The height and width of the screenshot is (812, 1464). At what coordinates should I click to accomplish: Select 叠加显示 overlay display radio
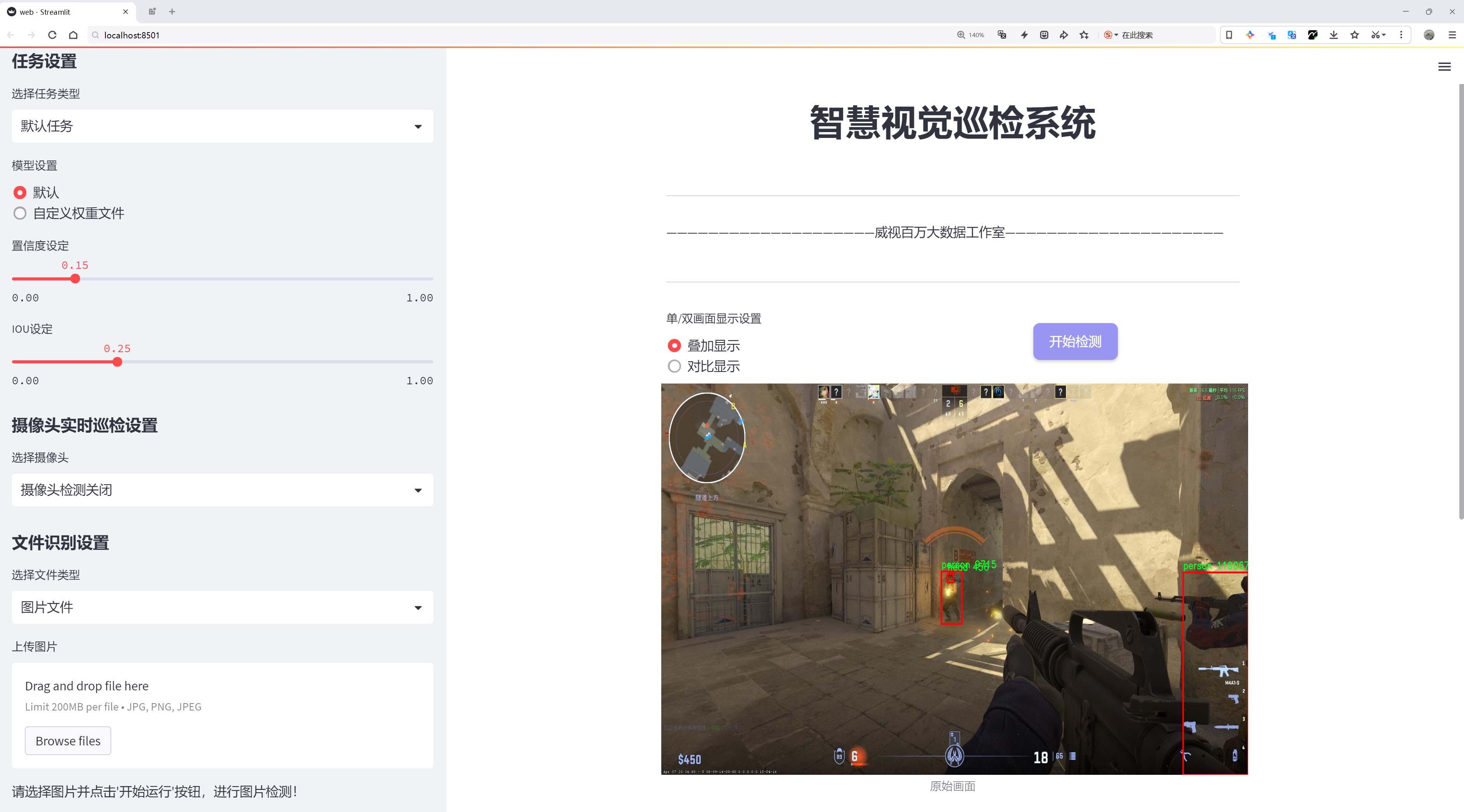[674, 345]
